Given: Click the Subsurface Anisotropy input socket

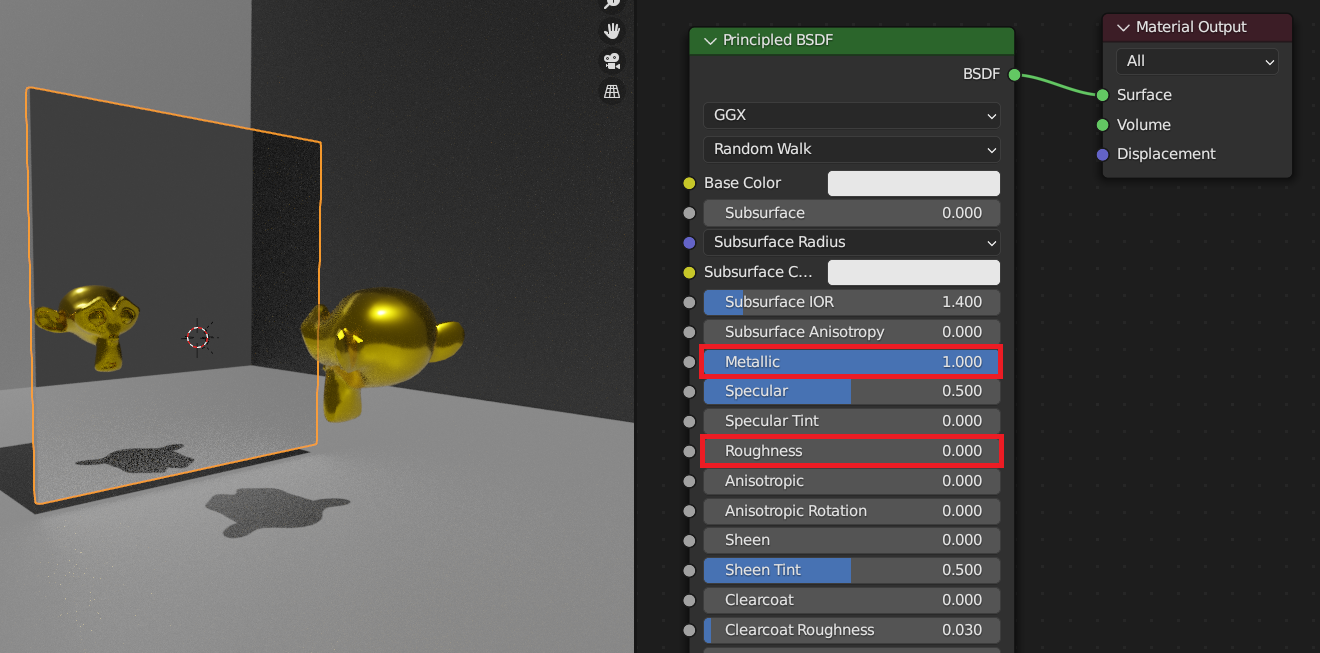Looking at the screenshot, I should click(689, 332).
